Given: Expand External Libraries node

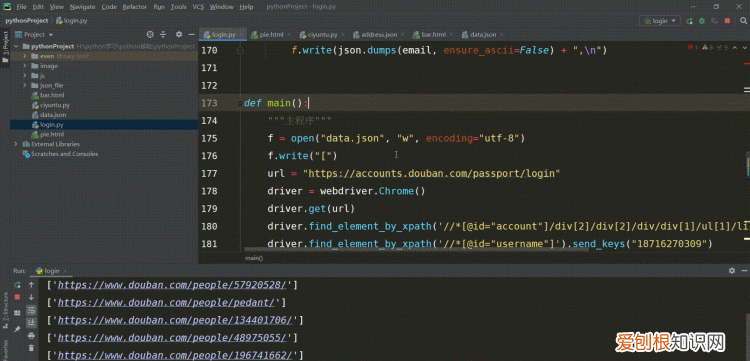Looking at the screenshot, I should [16, 144].
